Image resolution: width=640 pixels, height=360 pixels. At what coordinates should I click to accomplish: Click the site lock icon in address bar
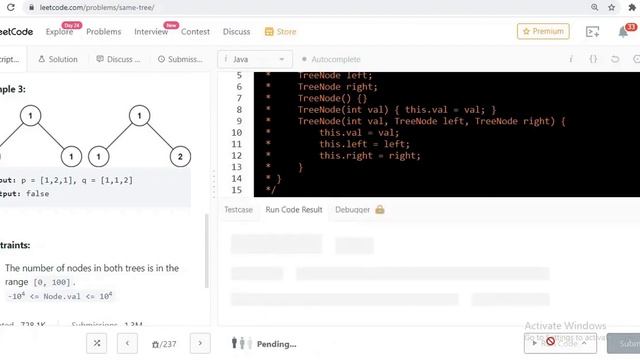pyautogui.click(x=31, y=7)
